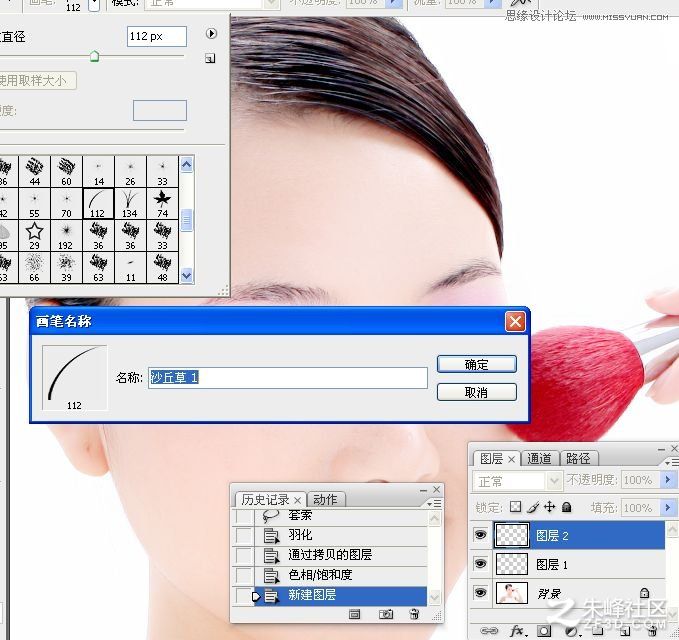Open layer 不透明度 slider arrow
The width and height of the screenshot is (679, 640).
tap(668, 480)
